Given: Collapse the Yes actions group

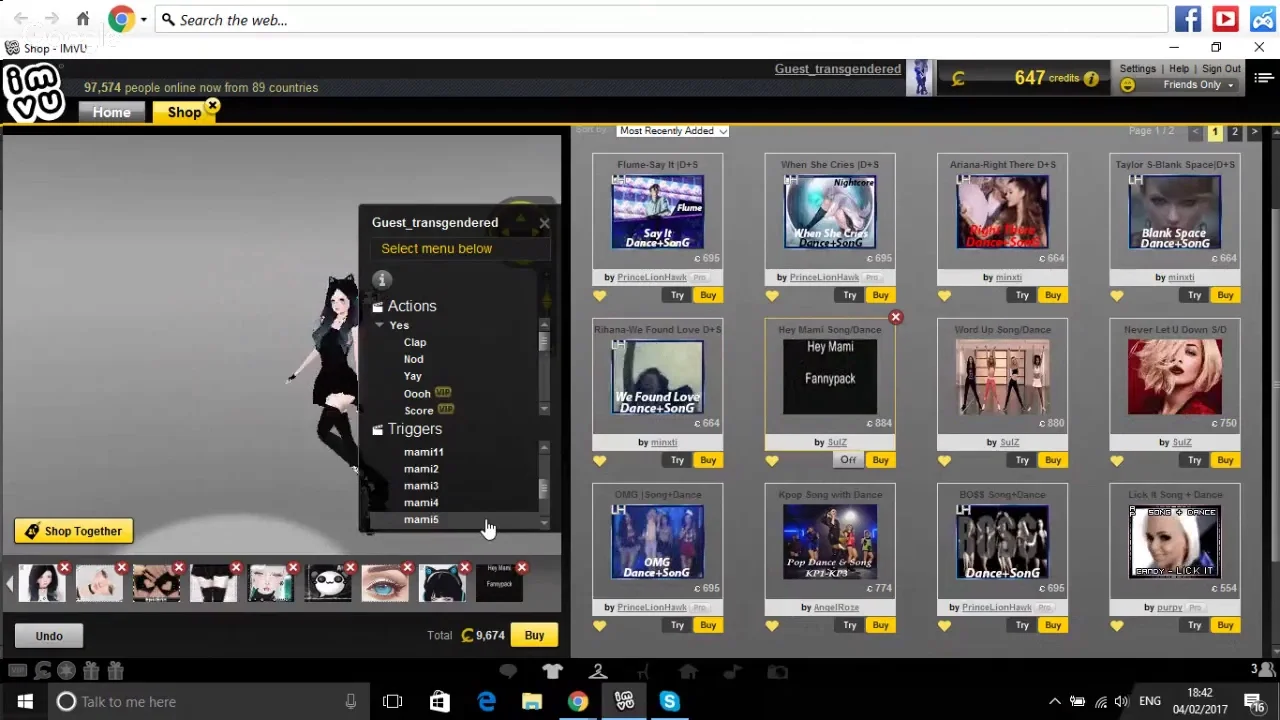Looking at the screenshot, I should coord(380,326).
